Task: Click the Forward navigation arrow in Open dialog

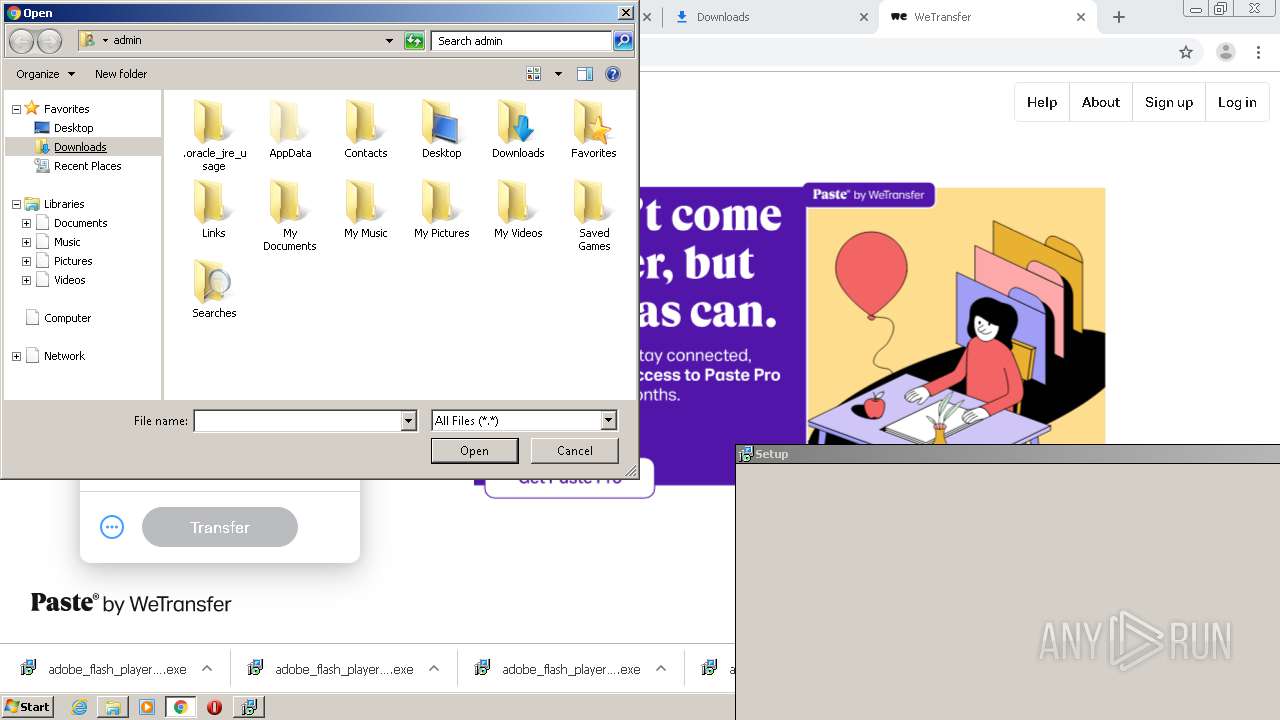Action: (x=50, y=41)
